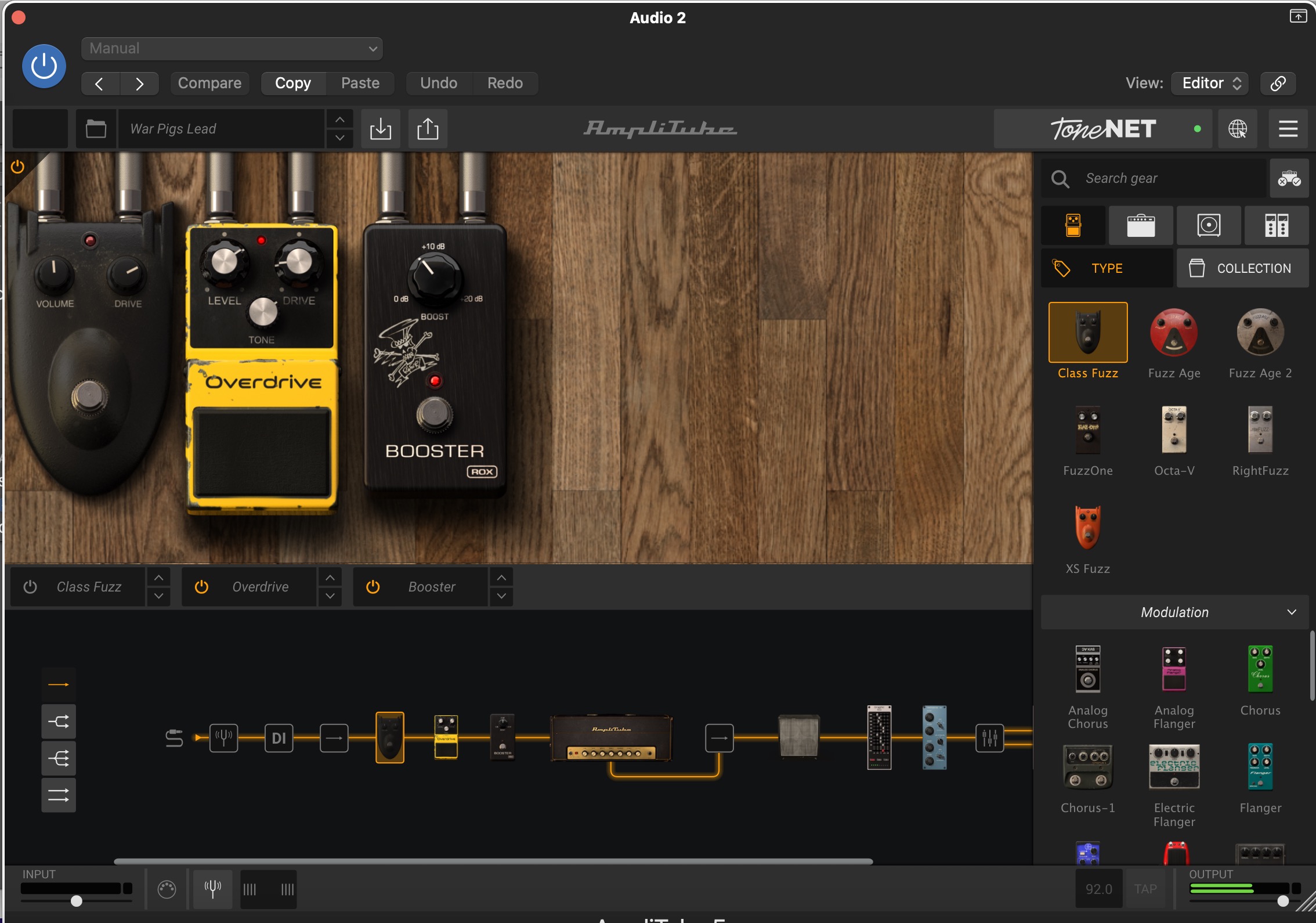Viewport: 1316px width, 923px height.
Task: Step to previous preset with up chevron
Action: [340, 120]
